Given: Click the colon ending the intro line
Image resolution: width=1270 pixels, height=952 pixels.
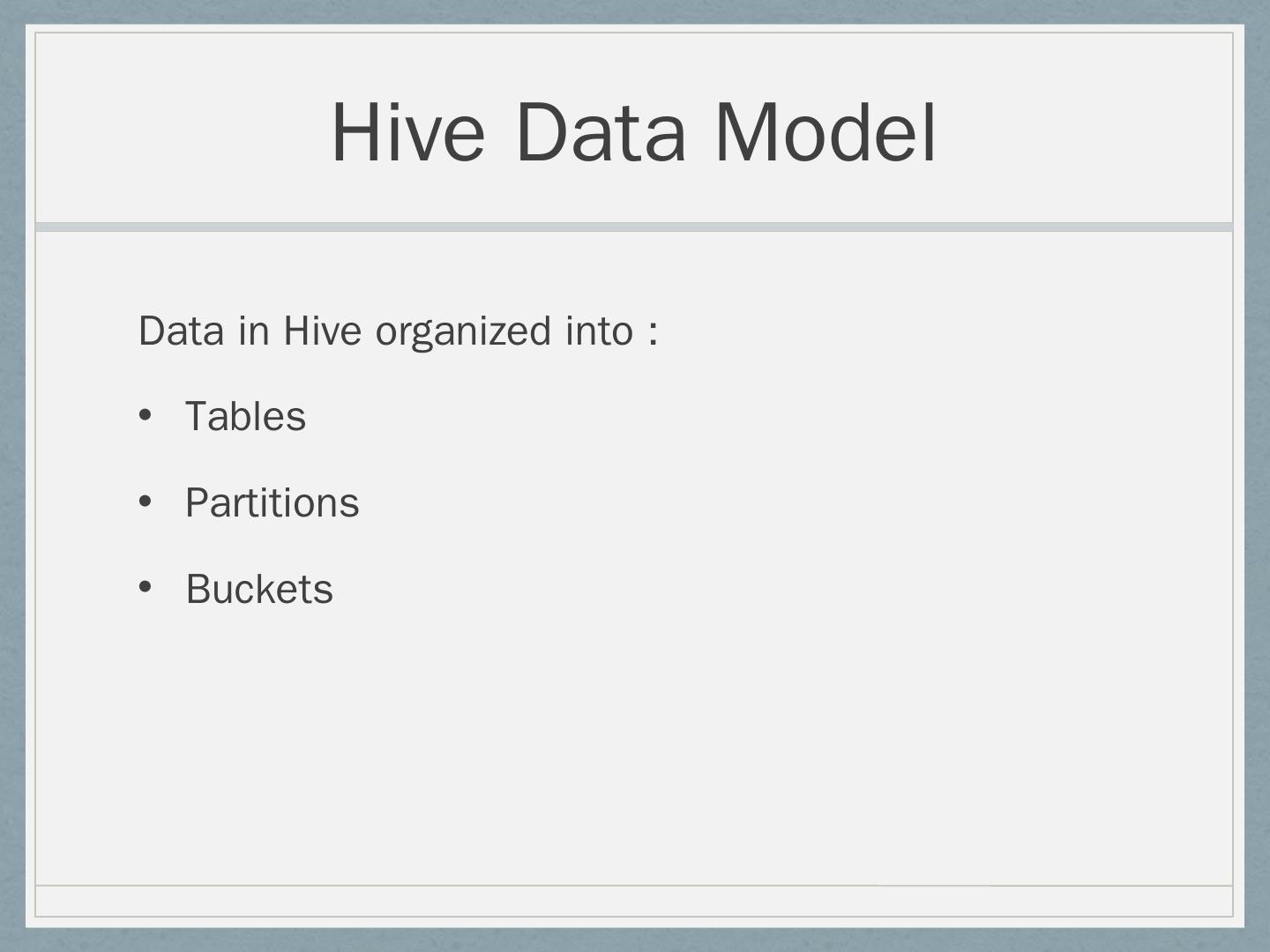Looking at the screenshot, I should pos(653,333).
